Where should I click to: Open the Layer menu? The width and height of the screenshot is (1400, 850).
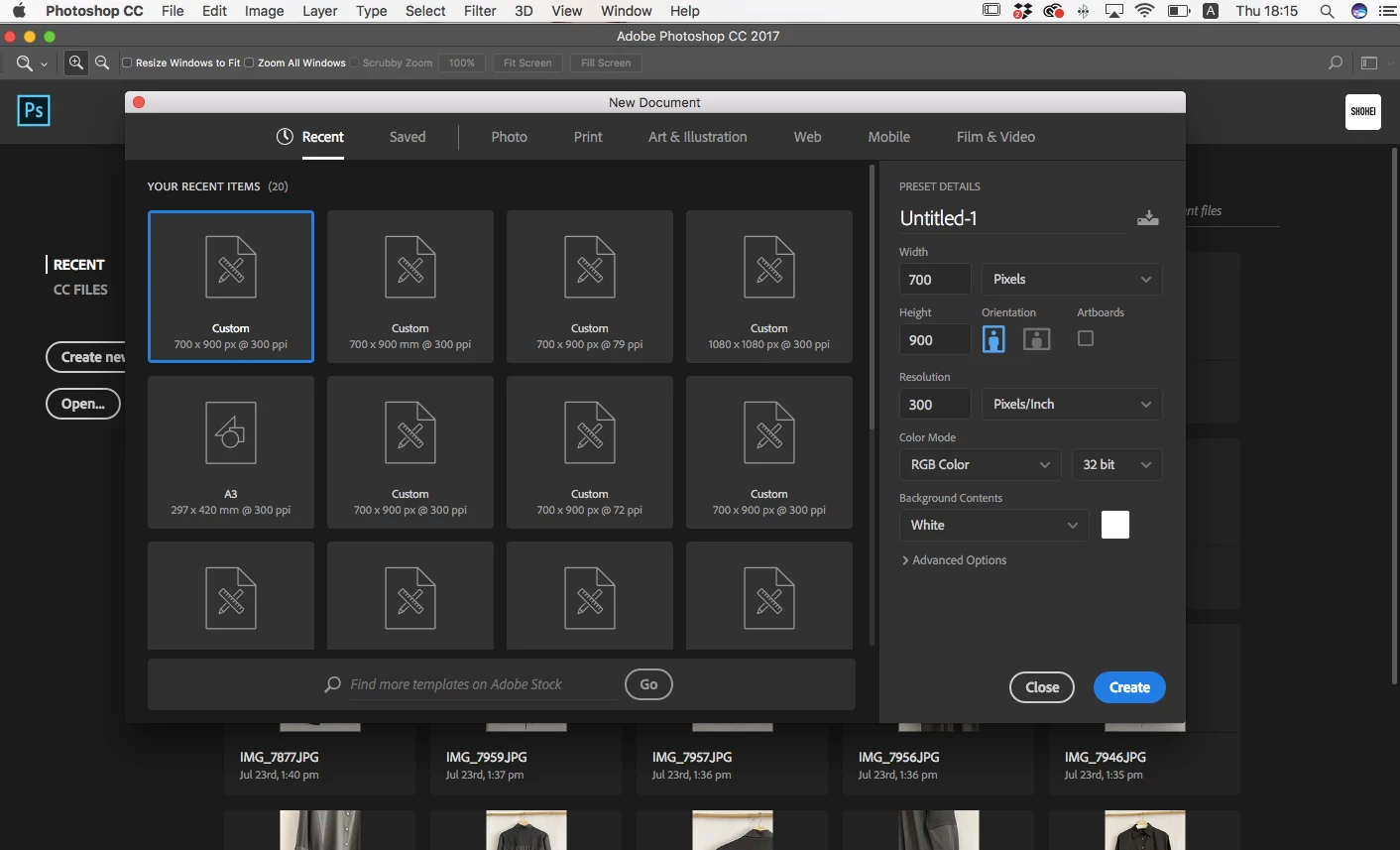(x=319, y=11)
